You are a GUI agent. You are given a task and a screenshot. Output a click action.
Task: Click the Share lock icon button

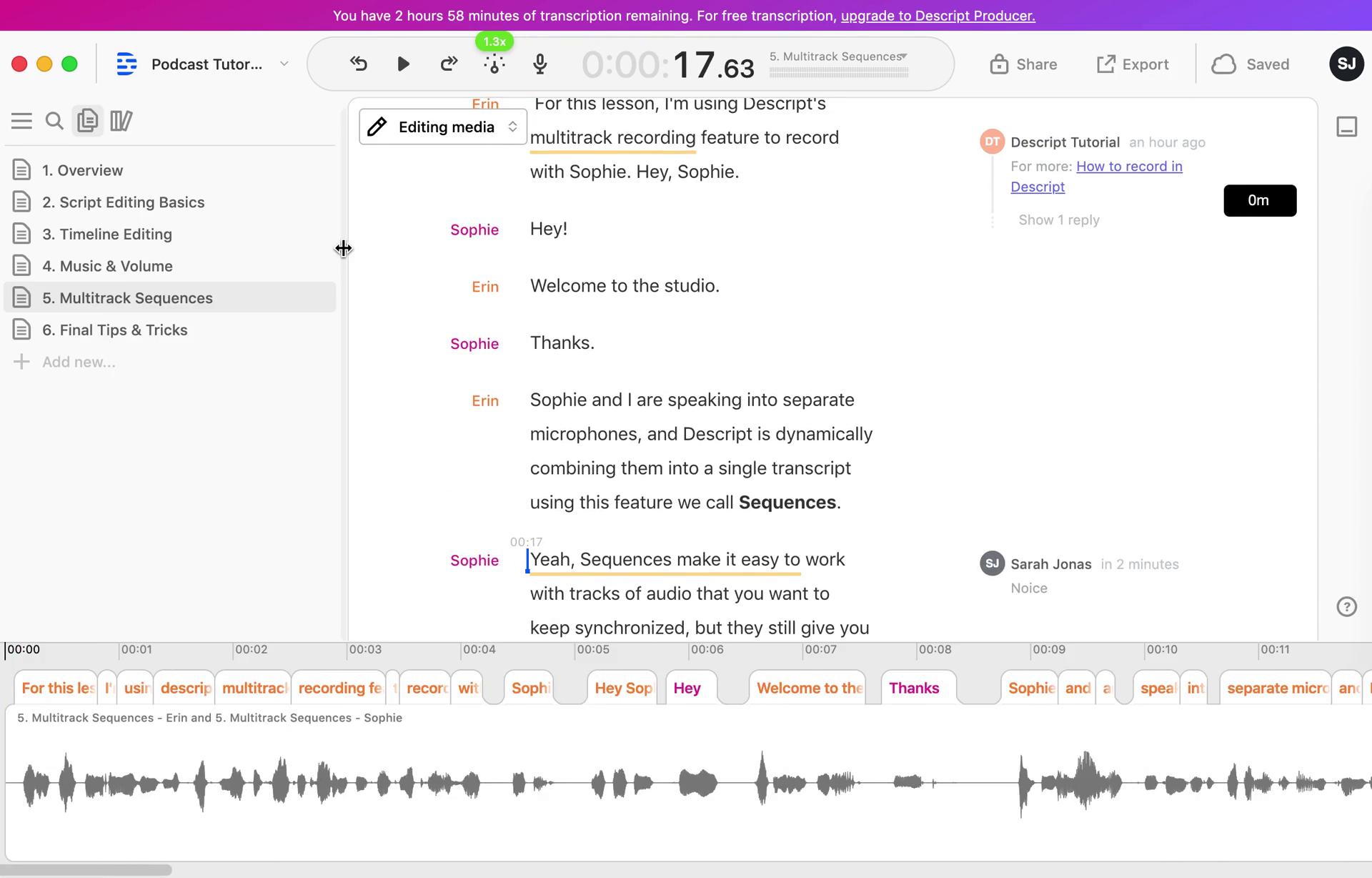(x=1023, y=64)
